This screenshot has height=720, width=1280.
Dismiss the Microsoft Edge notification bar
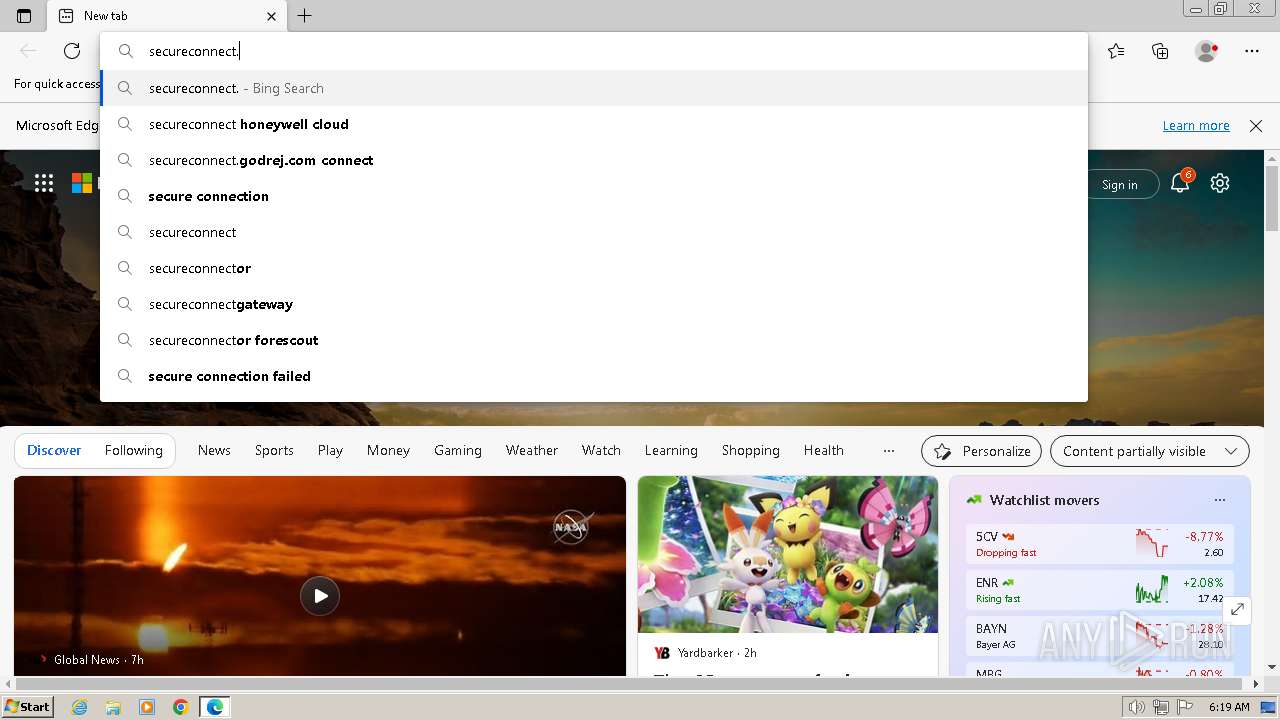(1256, 126)
